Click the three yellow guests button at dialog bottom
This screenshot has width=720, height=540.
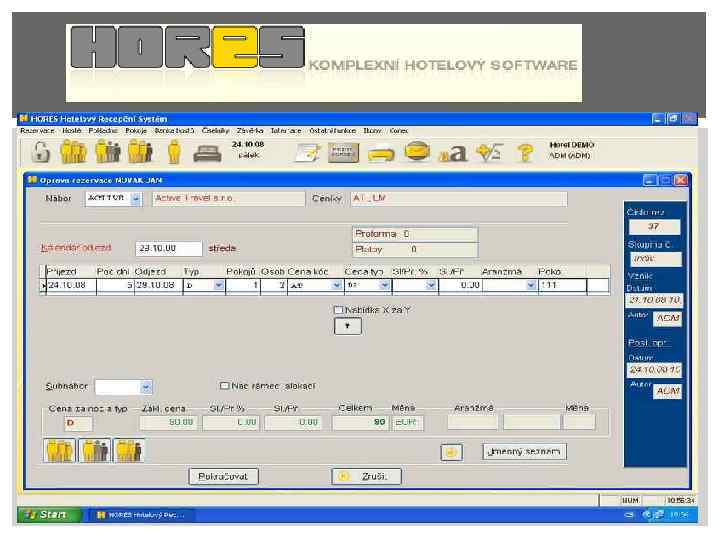[60, 450]
